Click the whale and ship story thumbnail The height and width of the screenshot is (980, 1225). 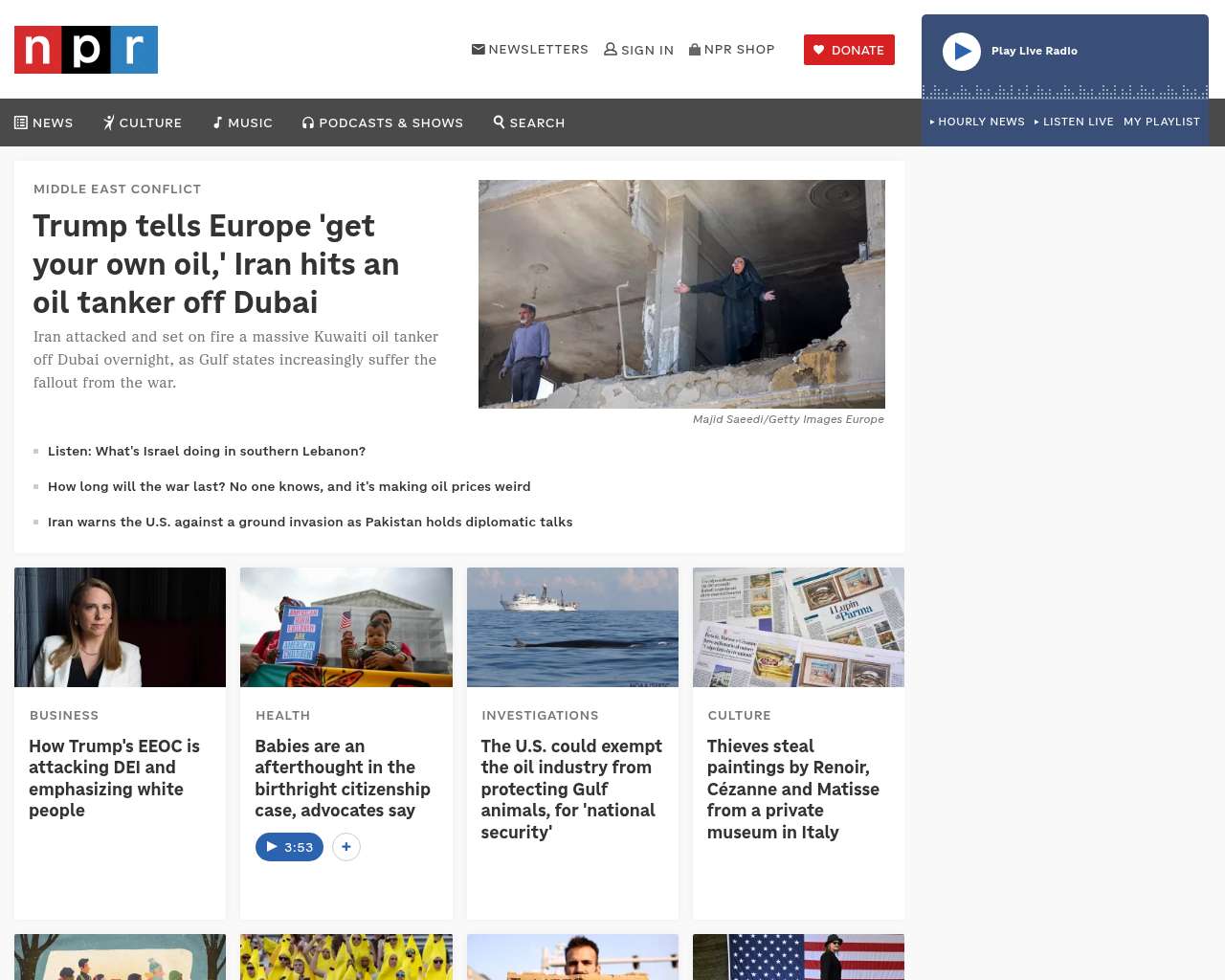(x=572, y=627)
